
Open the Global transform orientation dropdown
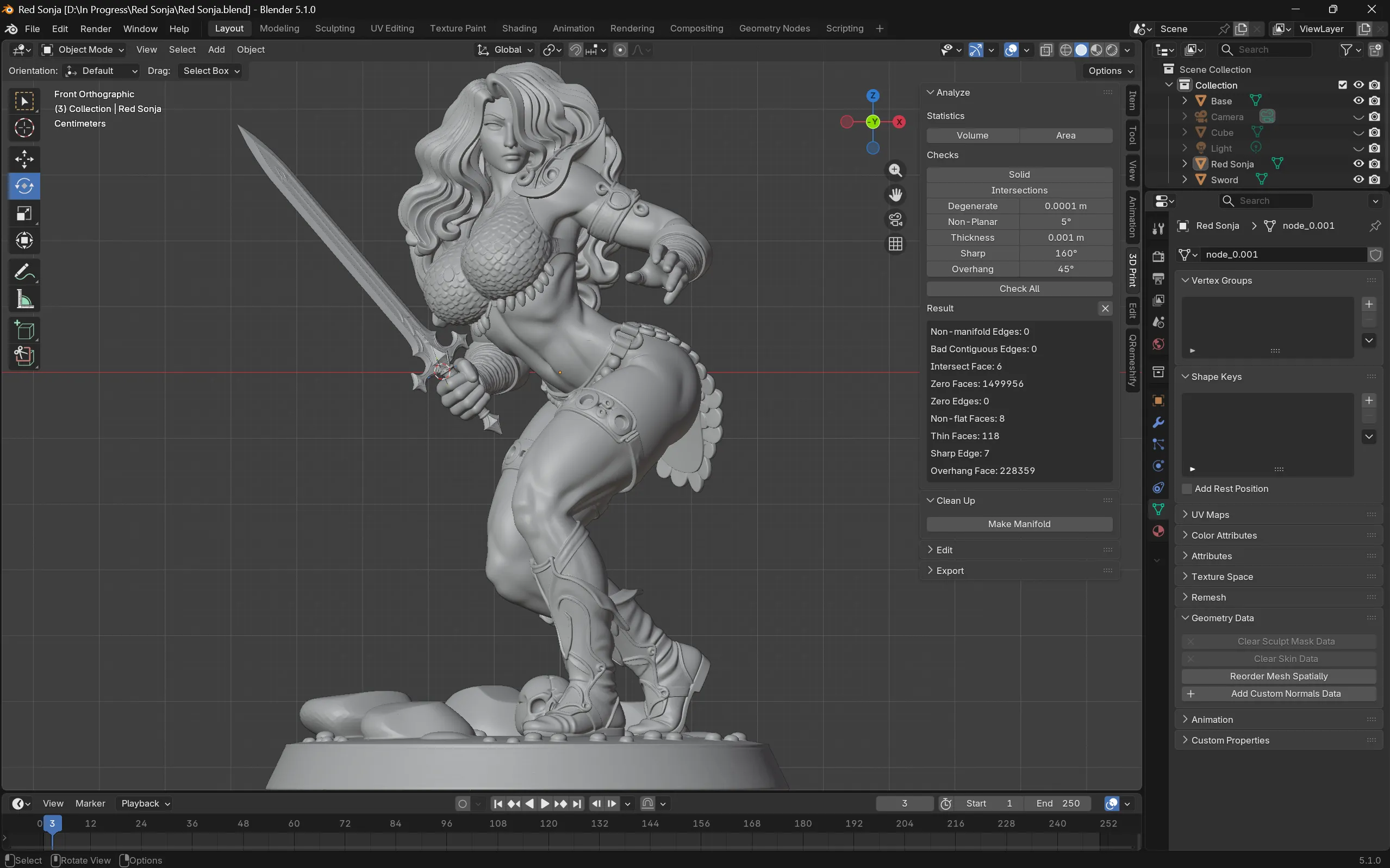click(505, 50)
